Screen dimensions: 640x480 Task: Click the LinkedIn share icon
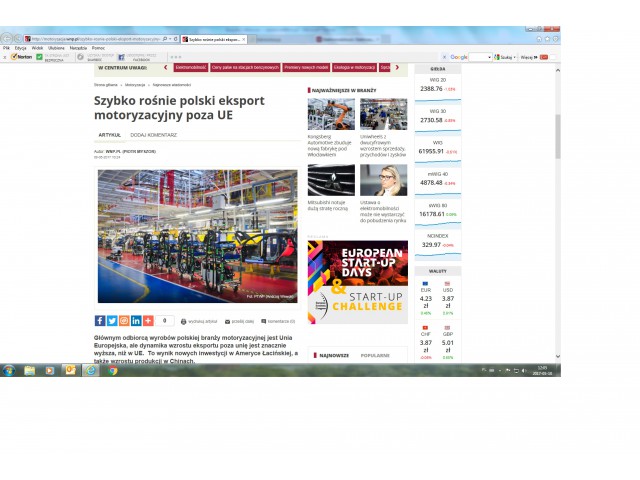point(136,320)
